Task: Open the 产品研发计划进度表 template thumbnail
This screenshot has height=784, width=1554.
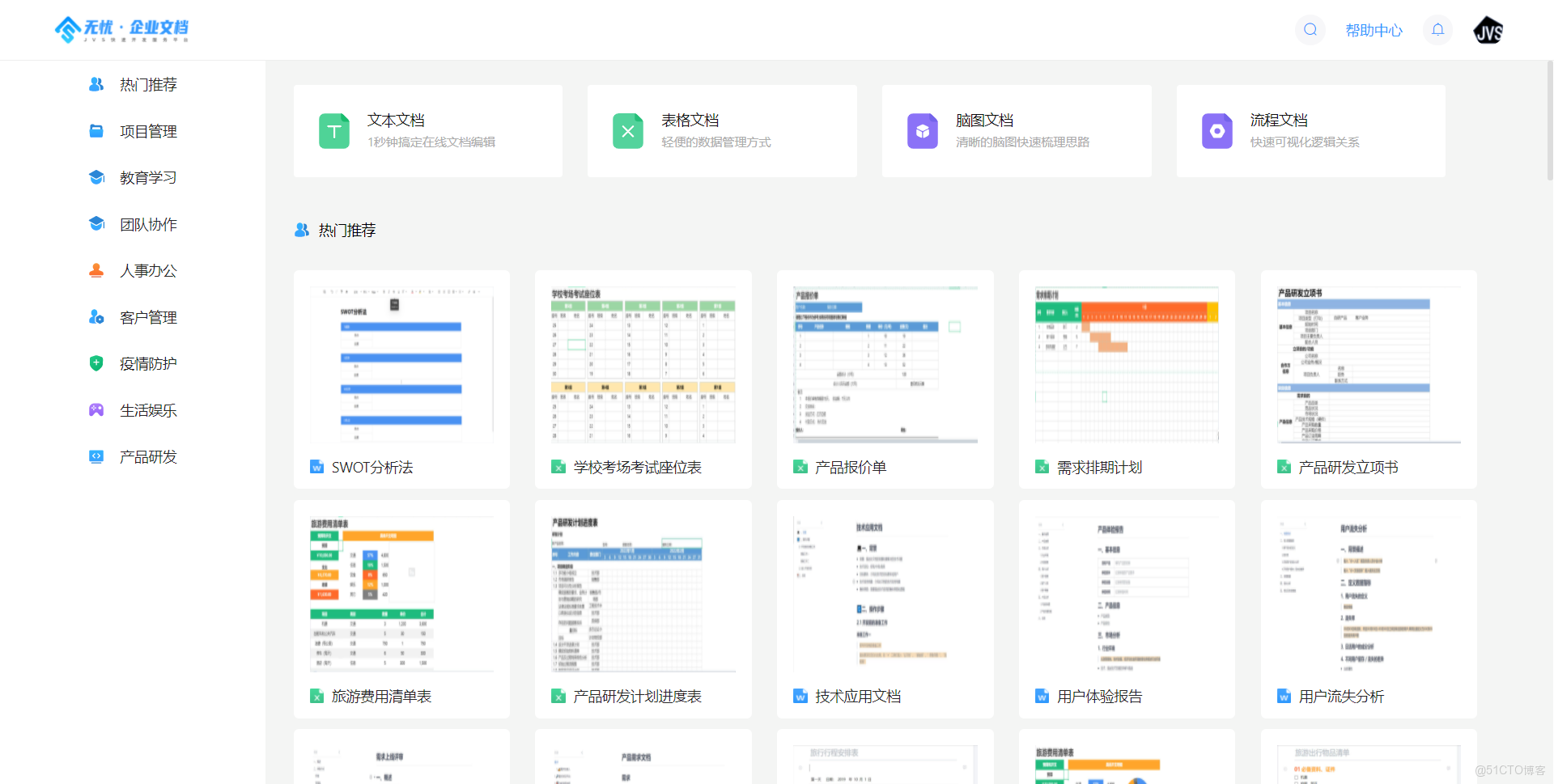Action: (x=643, y=594)
